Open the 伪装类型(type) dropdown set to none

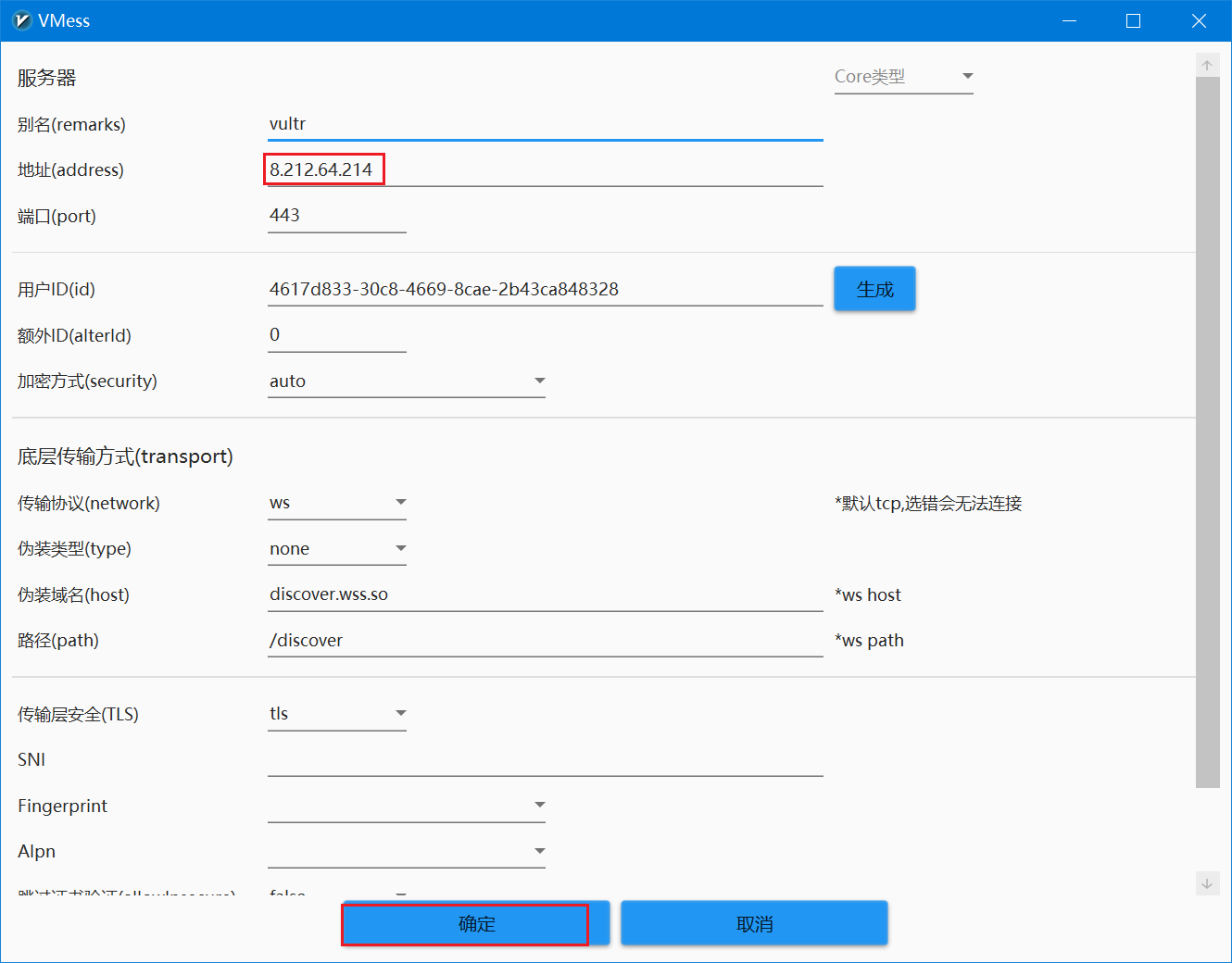coord(336,548)
